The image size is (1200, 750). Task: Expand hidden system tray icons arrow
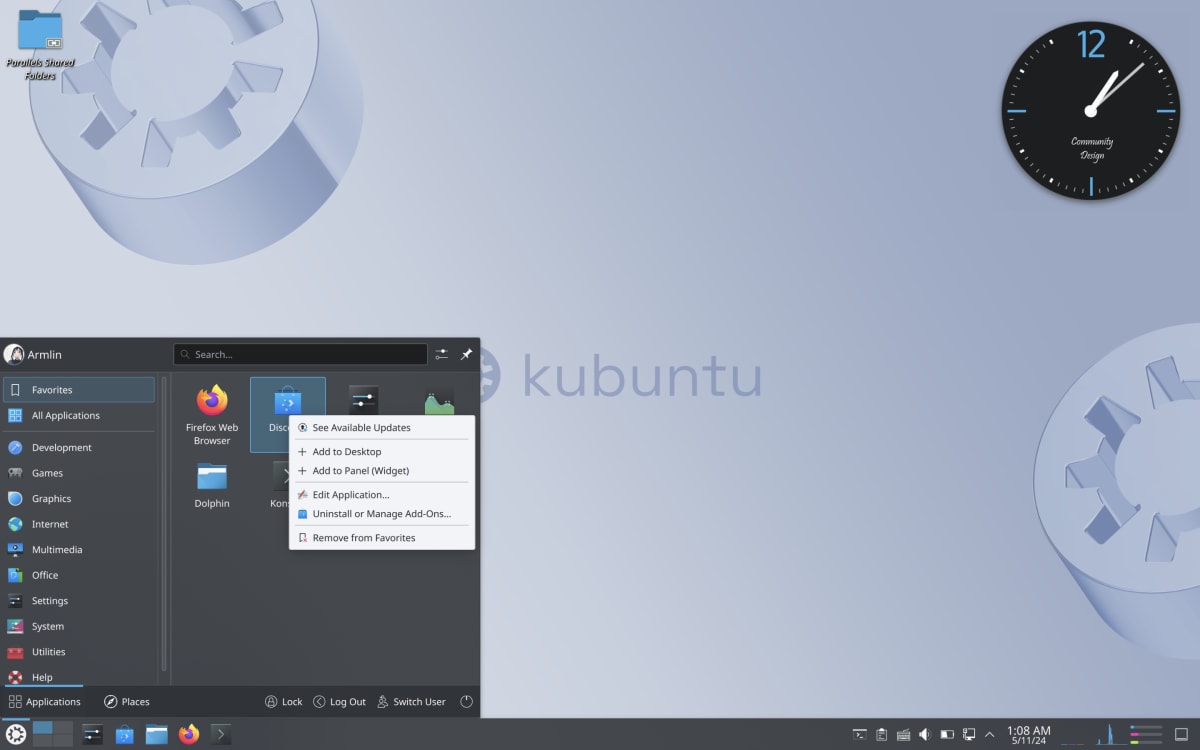990,735
